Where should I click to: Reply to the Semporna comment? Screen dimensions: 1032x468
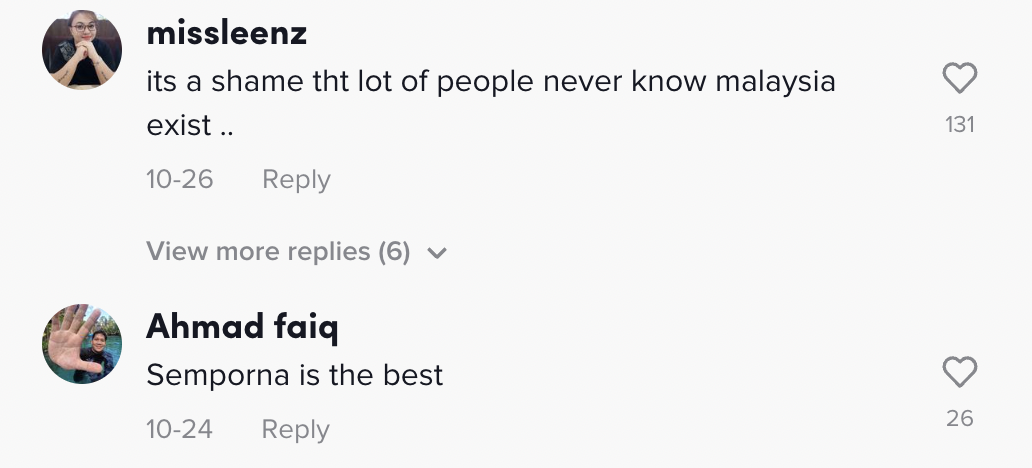pos(295,430)
